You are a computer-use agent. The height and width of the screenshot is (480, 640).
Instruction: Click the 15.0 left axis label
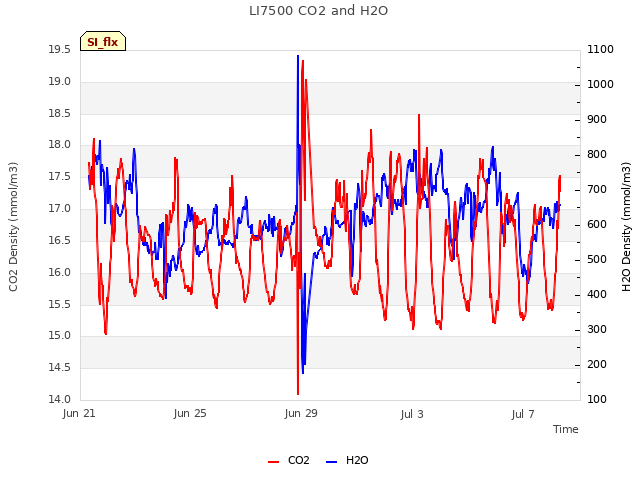click(60, 336)
